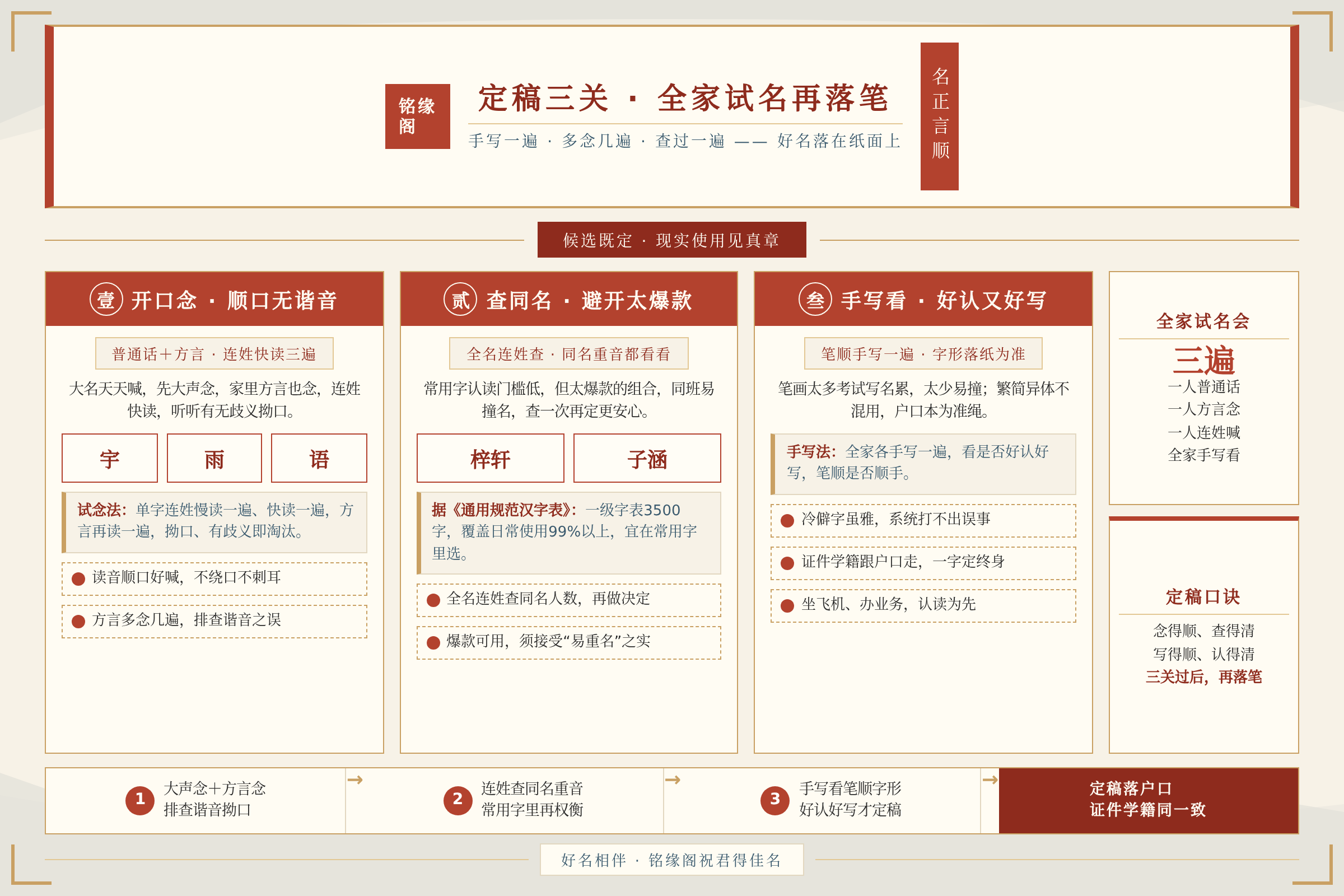This screenshot has height=896, width=1344.
Task: Click the circled 贰 numeral icon
Action: (x=460, y=299)
